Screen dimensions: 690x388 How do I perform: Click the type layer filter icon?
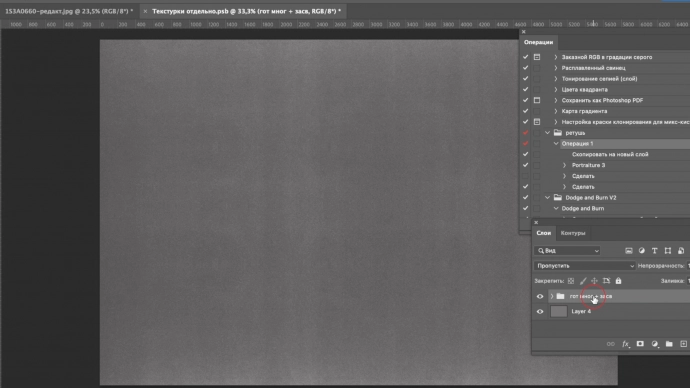click(x=654, y=251)
